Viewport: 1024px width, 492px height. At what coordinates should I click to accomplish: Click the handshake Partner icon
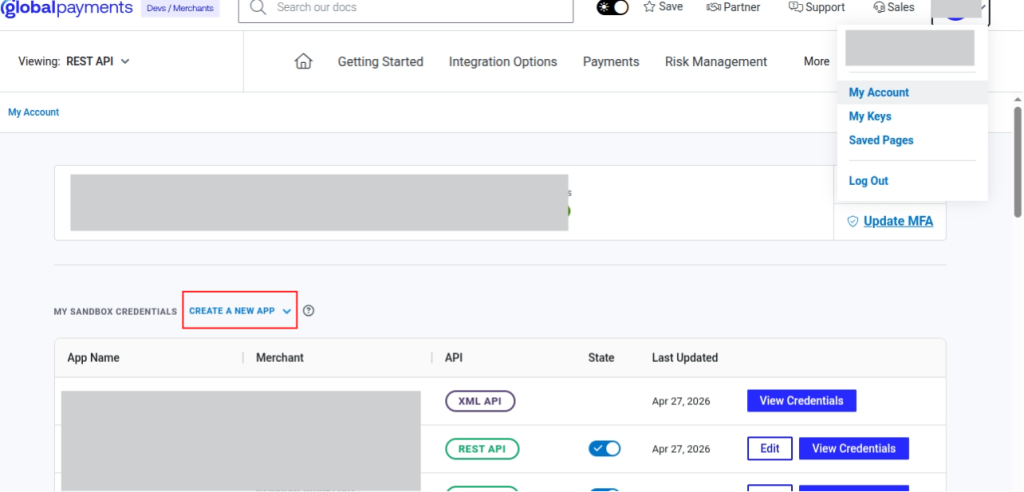(x=713, y=7)
